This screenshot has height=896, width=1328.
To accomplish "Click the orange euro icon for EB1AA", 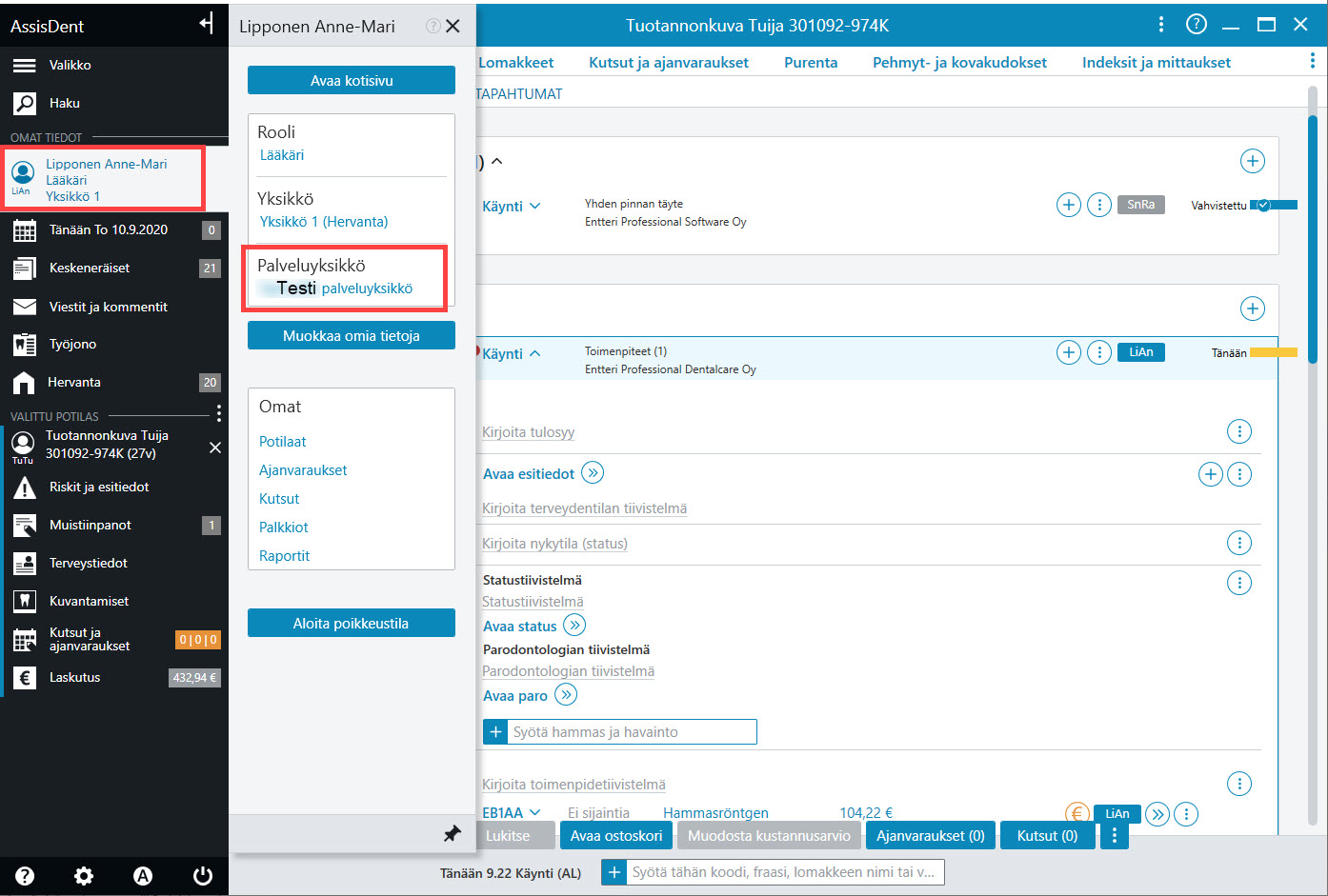I will point(1076,813).
